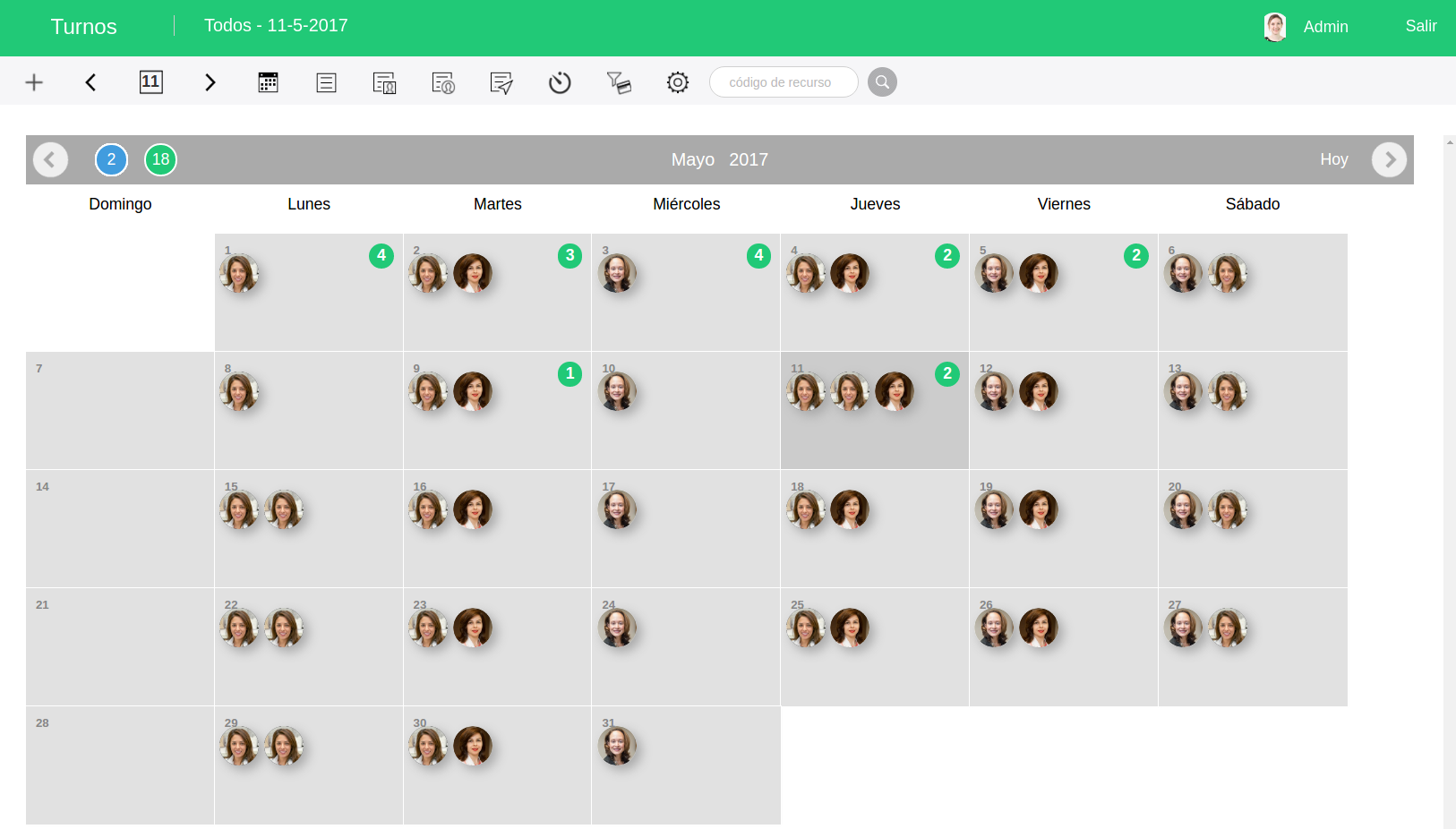Click the stopwatch timer icon
The height and width of the screenshot is (829, 1456).
[560, 82]
